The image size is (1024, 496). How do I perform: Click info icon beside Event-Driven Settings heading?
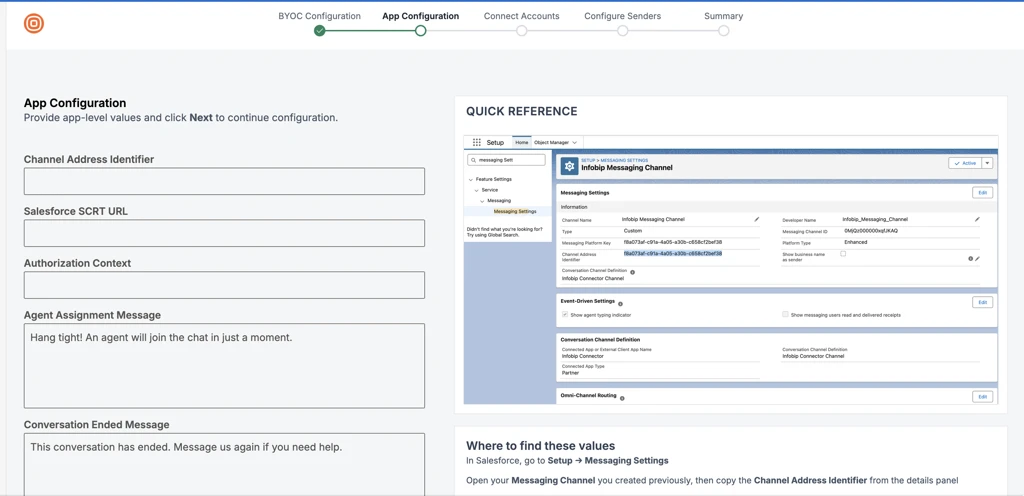pos(620,303)
